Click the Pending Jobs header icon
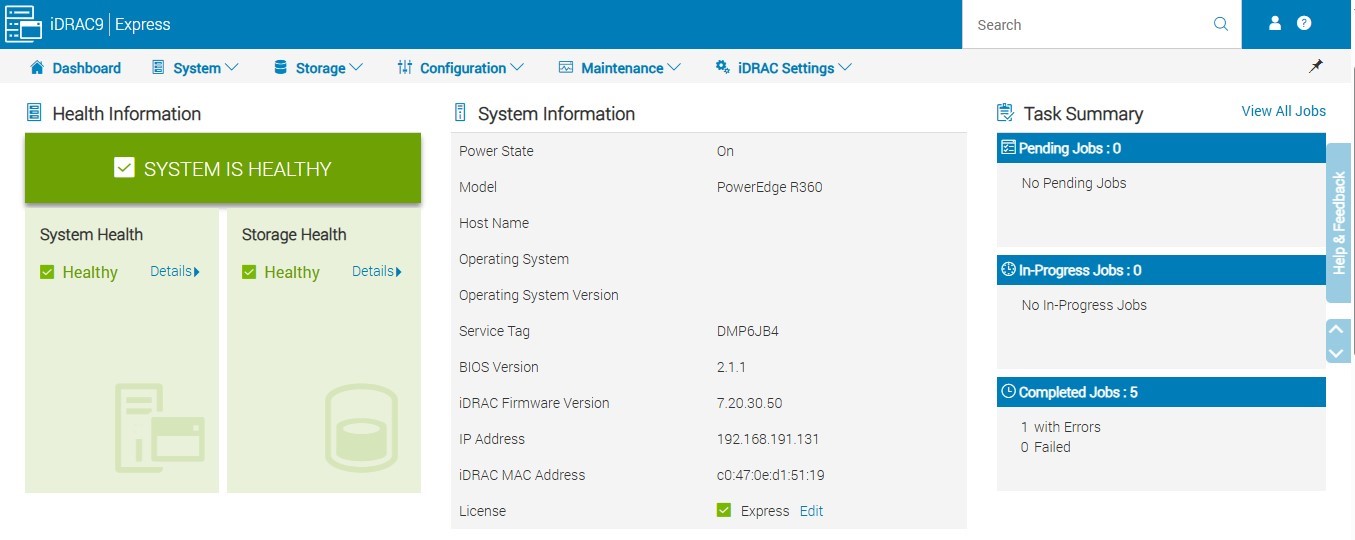1355x540 pixels. click(x=1008, y=148)
